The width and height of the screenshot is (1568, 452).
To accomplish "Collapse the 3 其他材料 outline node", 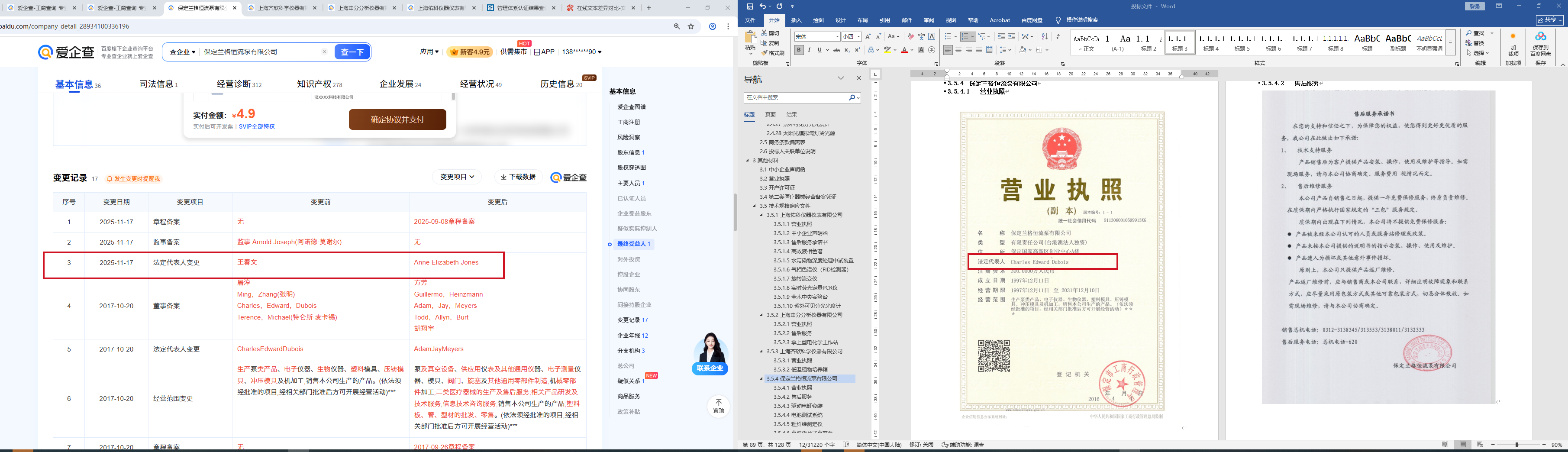I will click(x=748, y=161).
